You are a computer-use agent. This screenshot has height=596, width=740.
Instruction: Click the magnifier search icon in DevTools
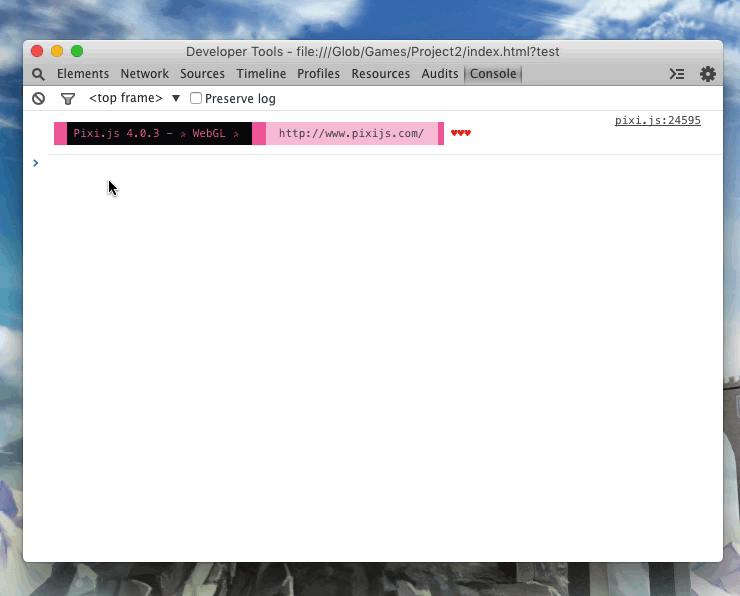(38, 74)
